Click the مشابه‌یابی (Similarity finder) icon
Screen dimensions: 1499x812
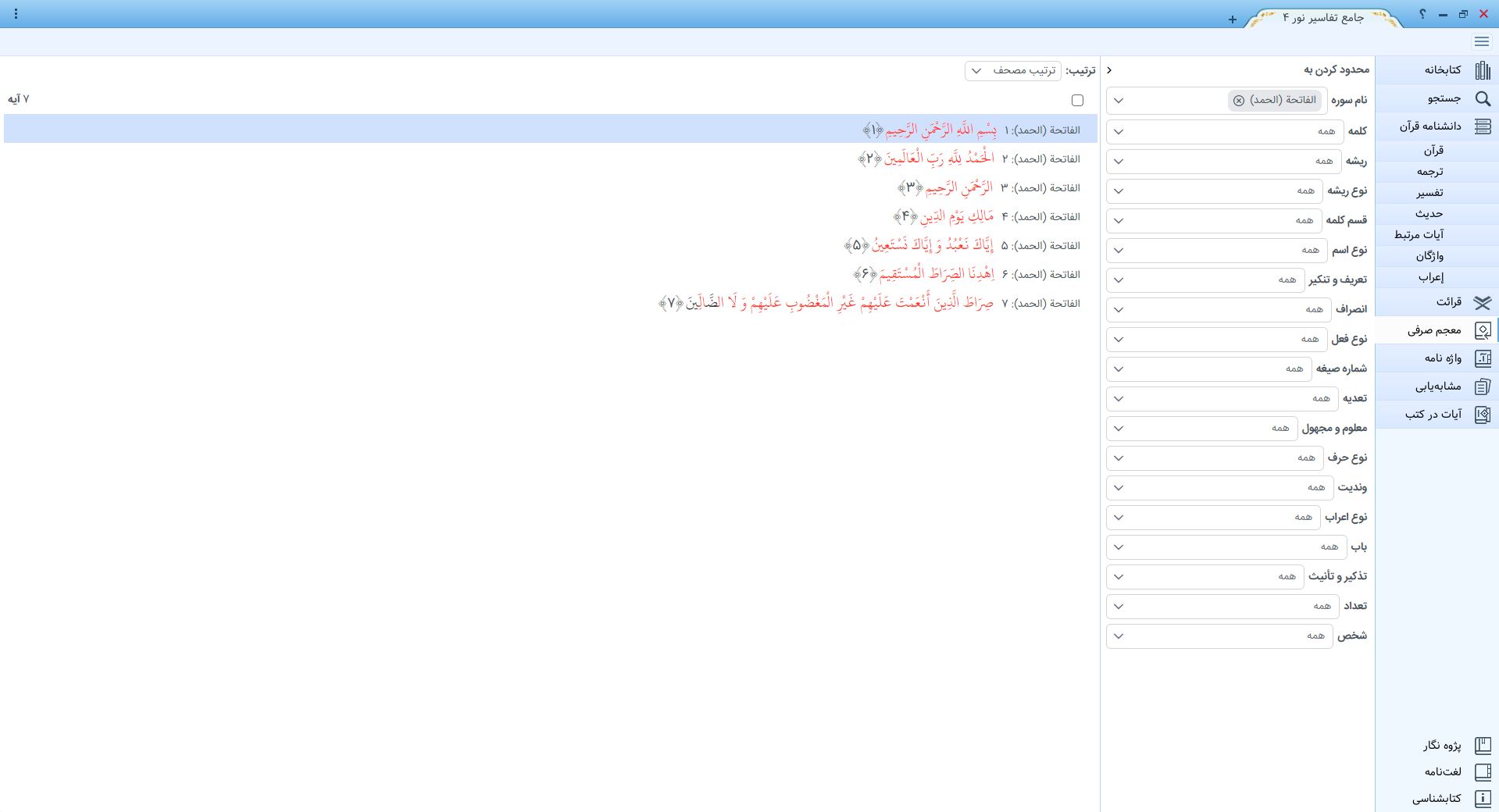(x=1482, y=386)
